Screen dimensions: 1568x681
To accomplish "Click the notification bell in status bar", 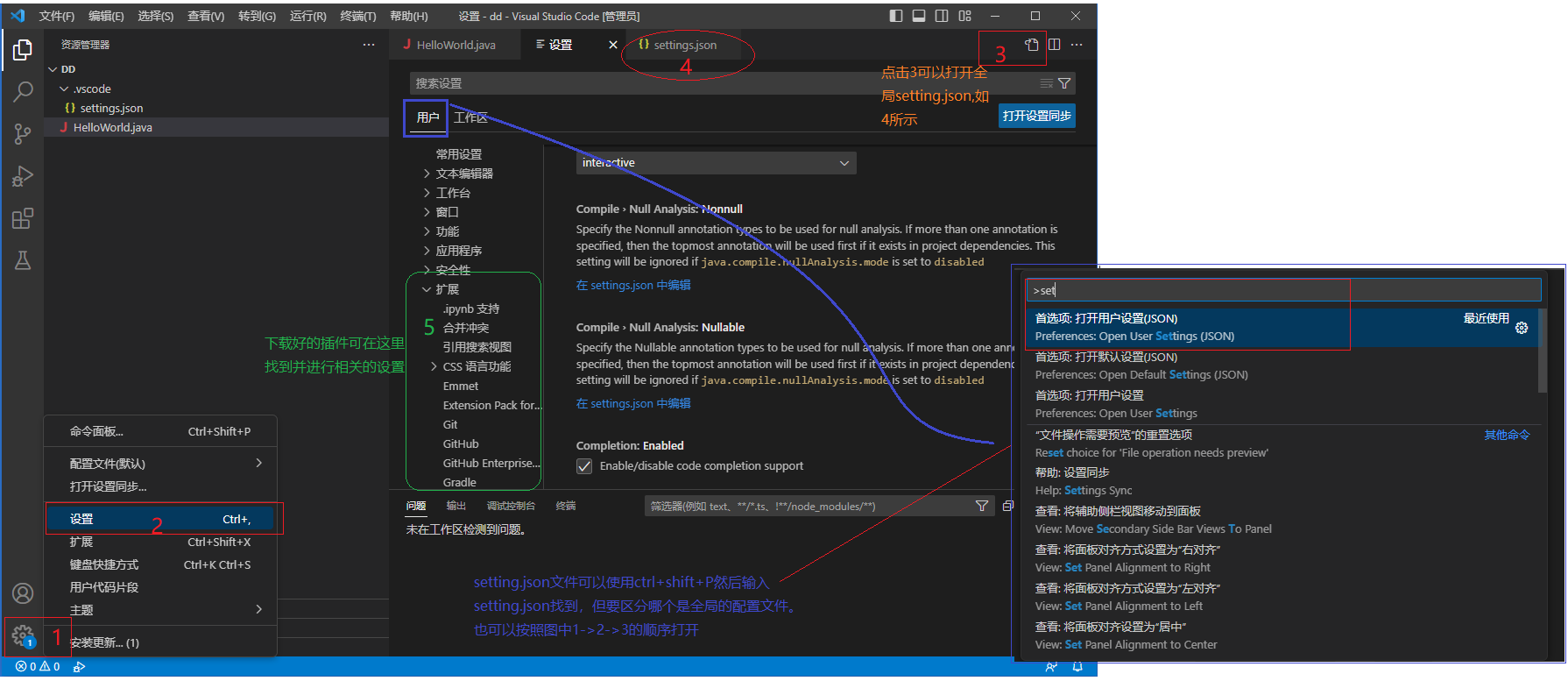I will click(x=1077, y=667).
